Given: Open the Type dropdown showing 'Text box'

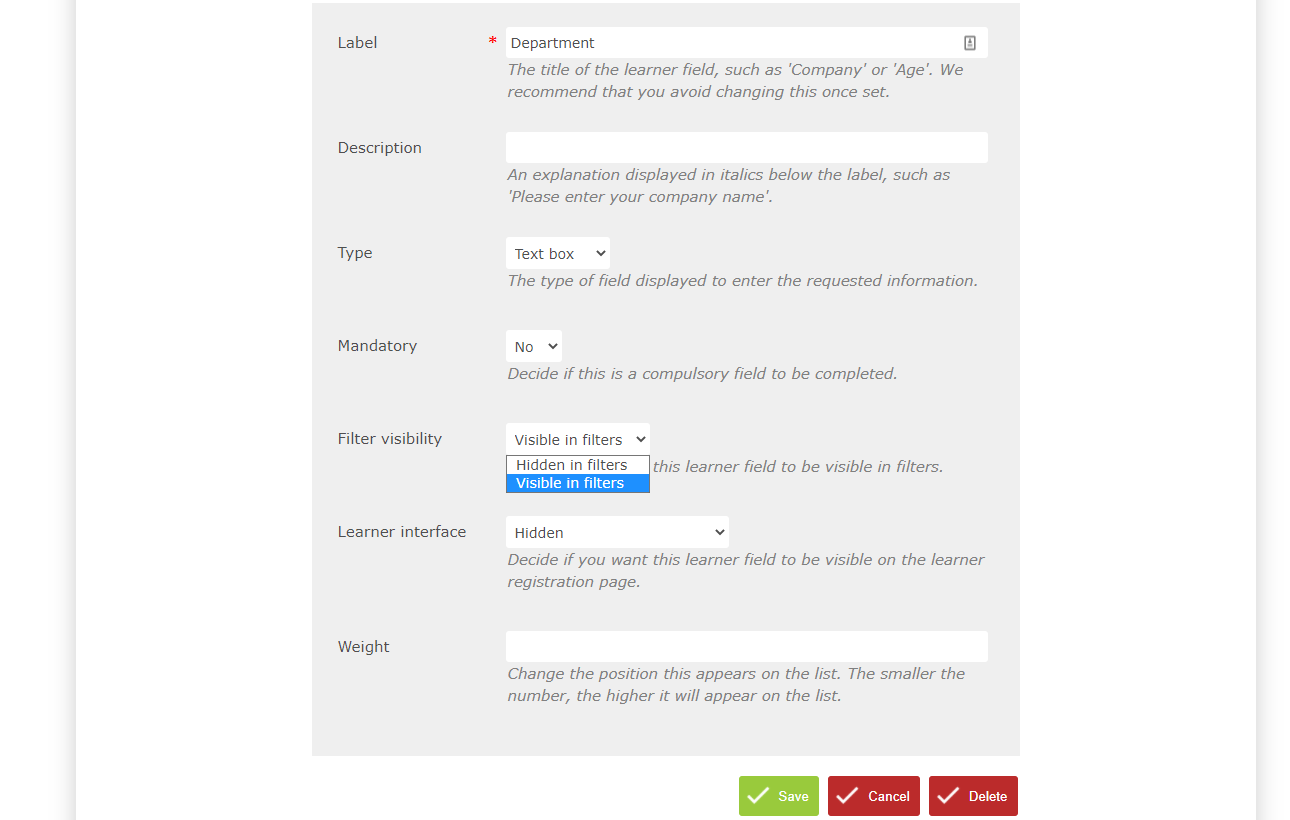Looking at the screenshot, I should pyautogui.click(x=557, y=252).
